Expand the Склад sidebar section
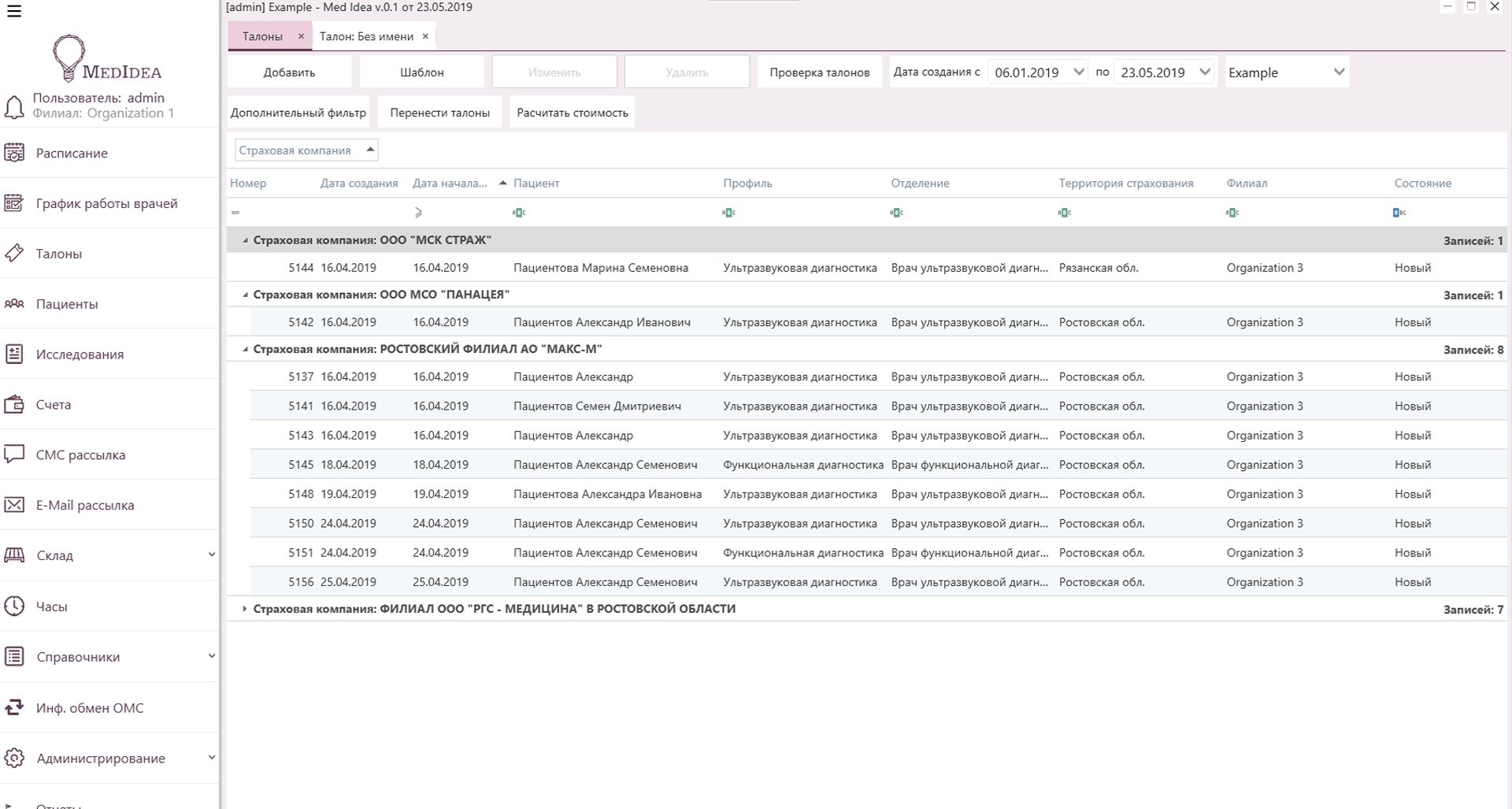 point(211,555)
